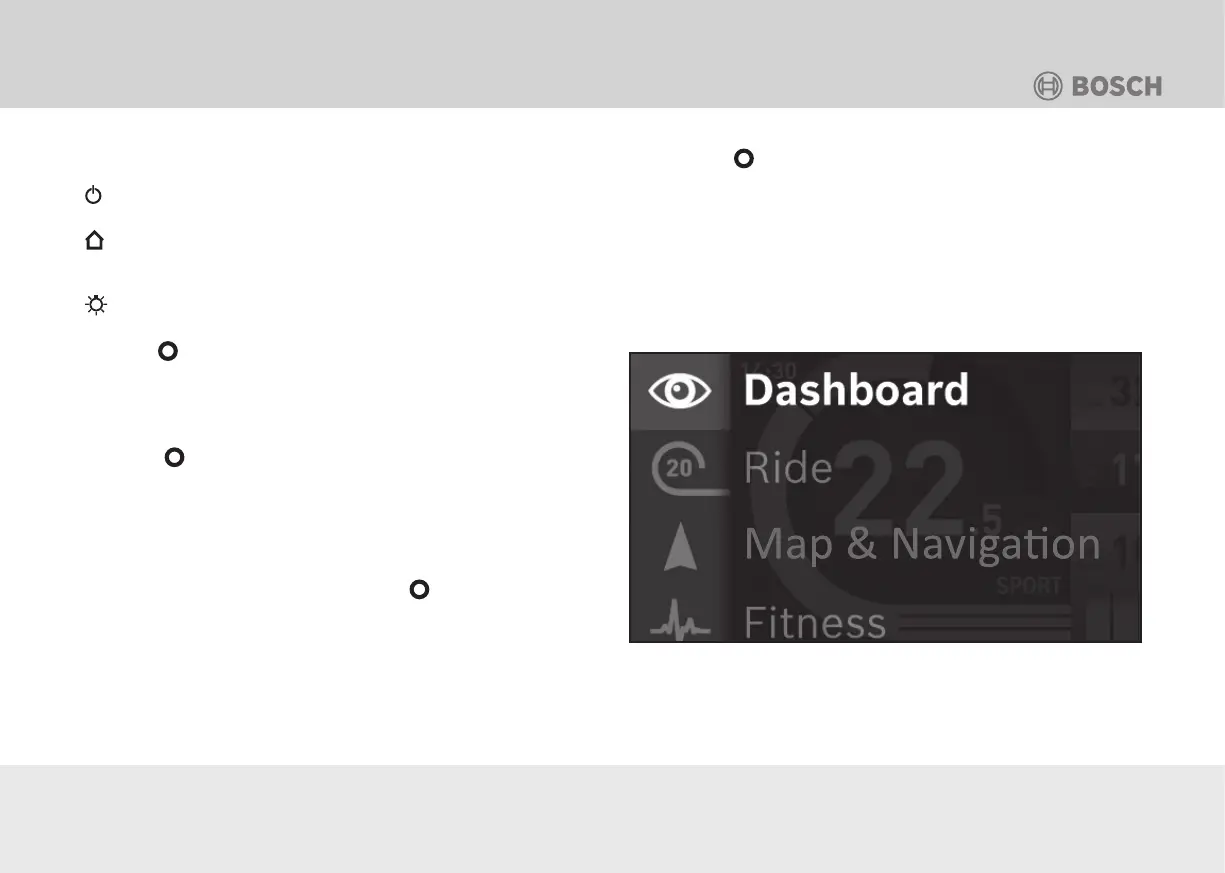Open the Dashboard menu entry
This screenshot has height=873, width=1225.
click(x=856, y=390)
